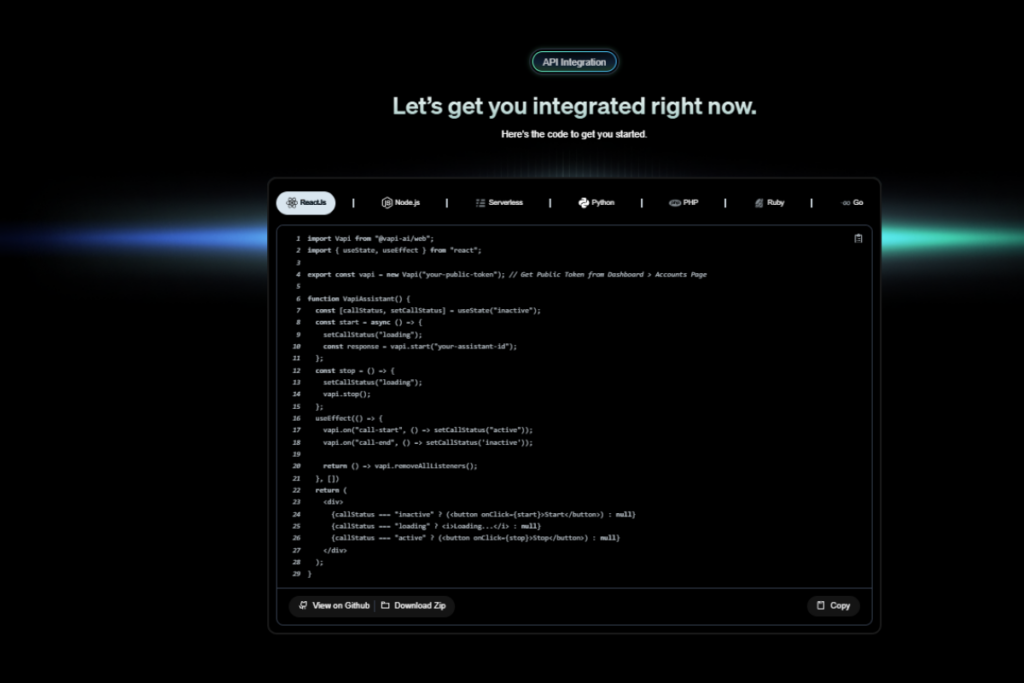Image resolution: width=1024 pixels, height=683 pixels.
Task: Click the "<div>" opening tag line
Action: tap(333, 501)
